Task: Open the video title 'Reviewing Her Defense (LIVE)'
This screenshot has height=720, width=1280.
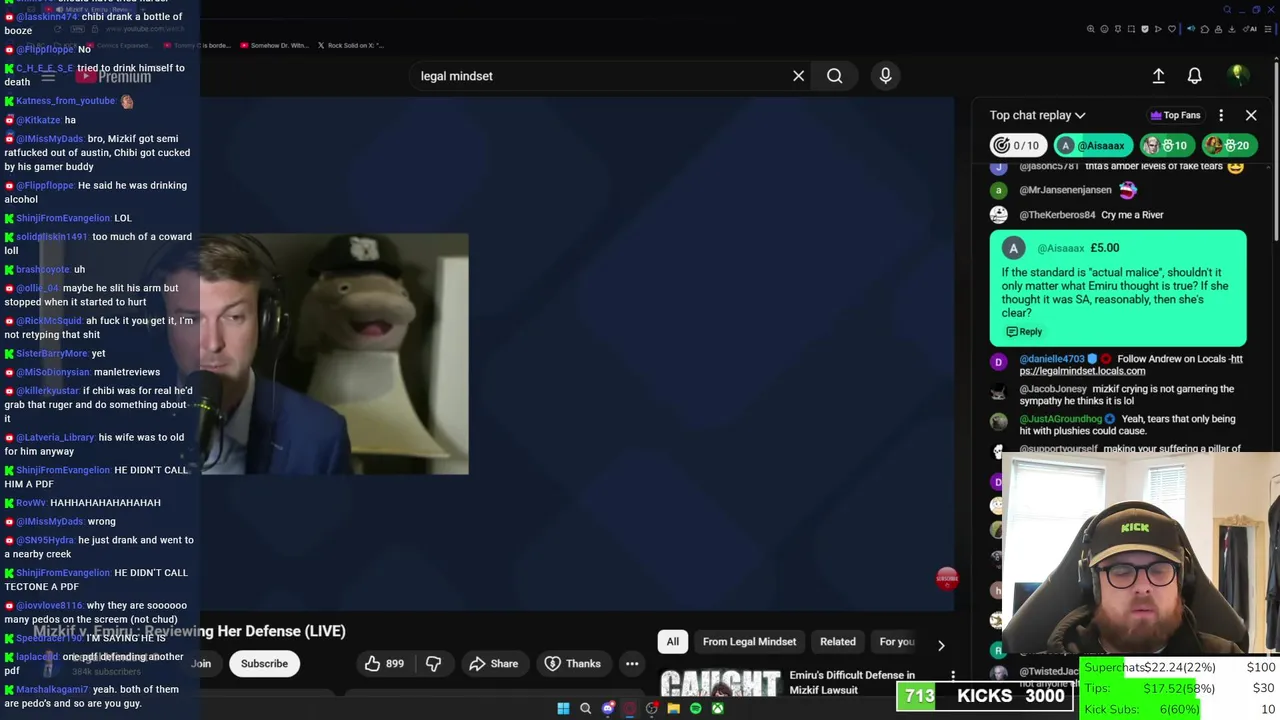Action: click(x=190, y=631)
